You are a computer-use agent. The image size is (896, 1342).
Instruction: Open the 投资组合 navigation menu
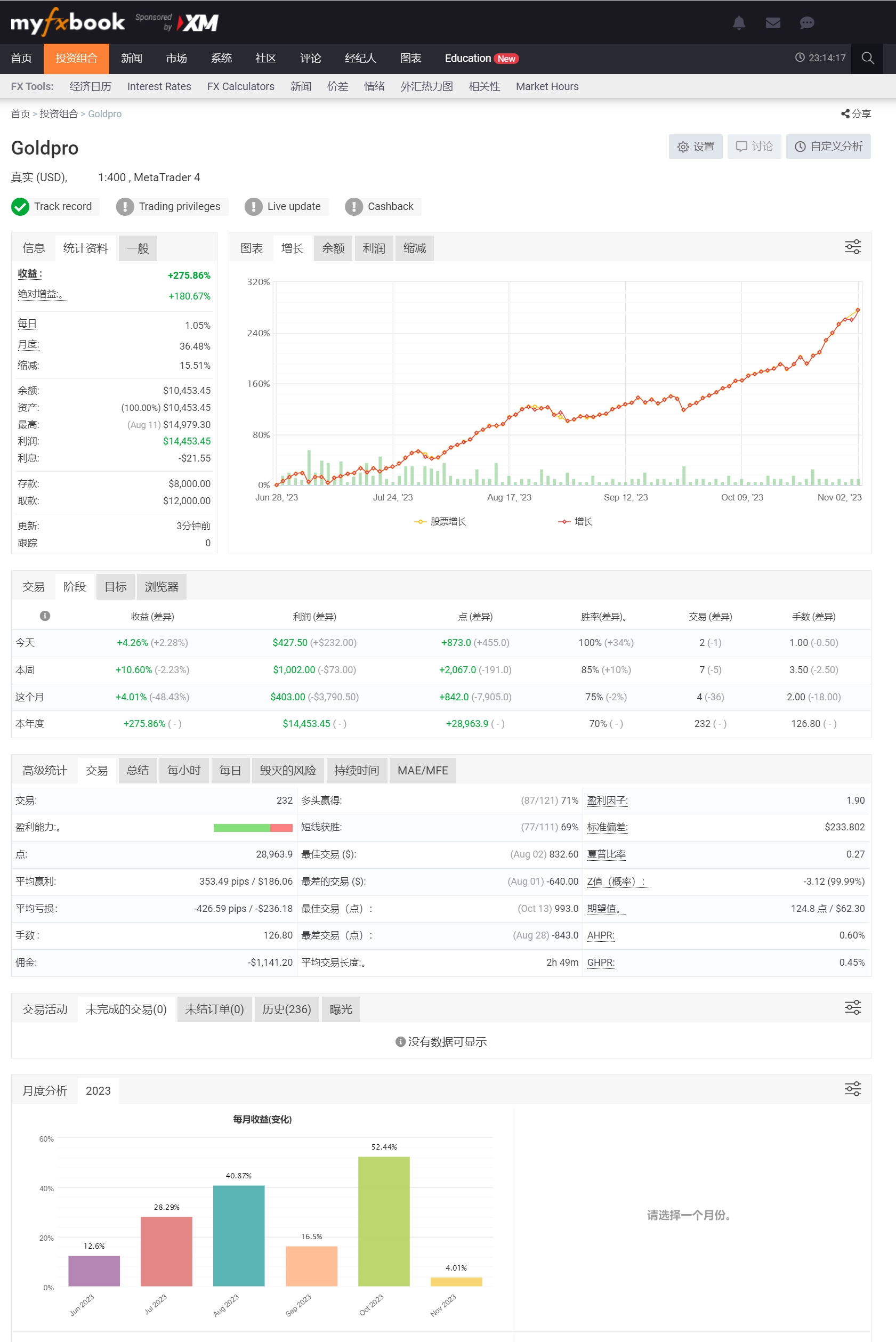pos(77,58)
